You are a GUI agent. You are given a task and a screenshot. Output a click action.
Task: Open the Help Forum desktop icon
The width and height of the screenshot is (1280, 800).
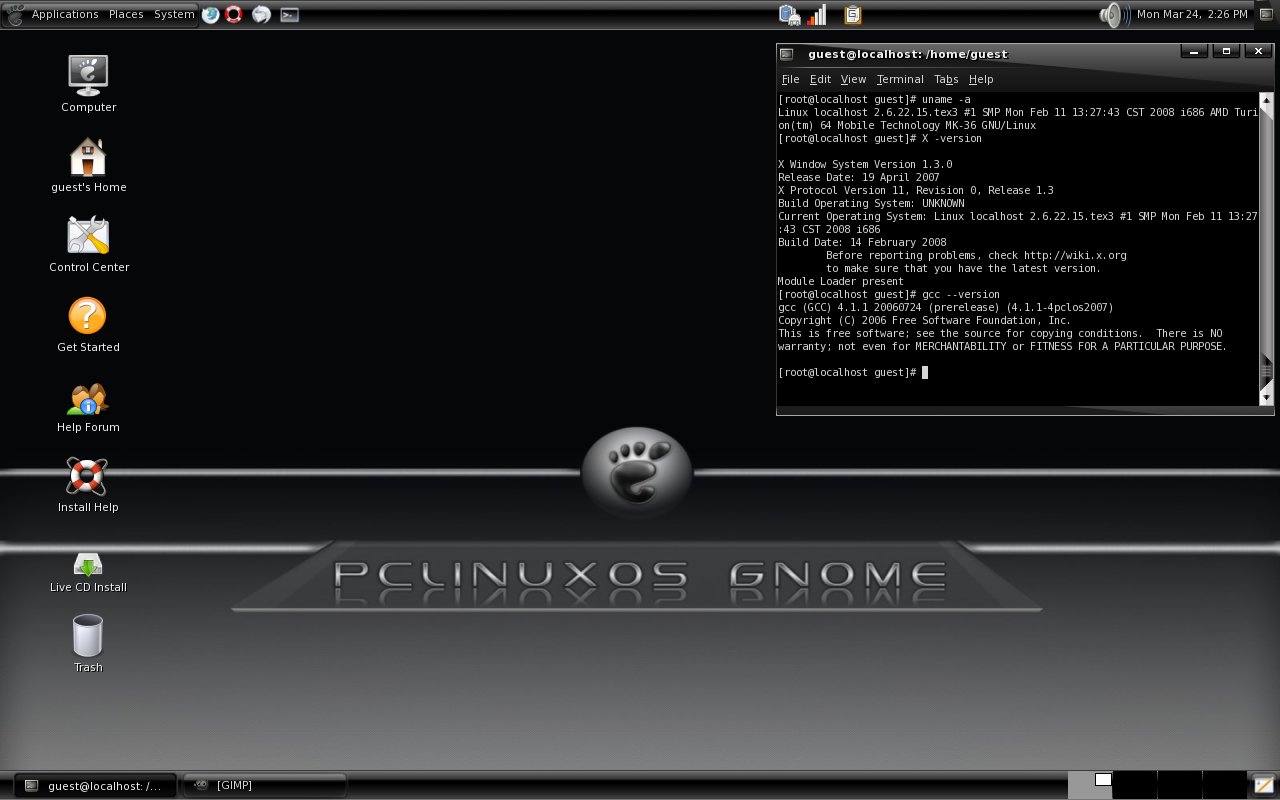(x=88, y=399)
